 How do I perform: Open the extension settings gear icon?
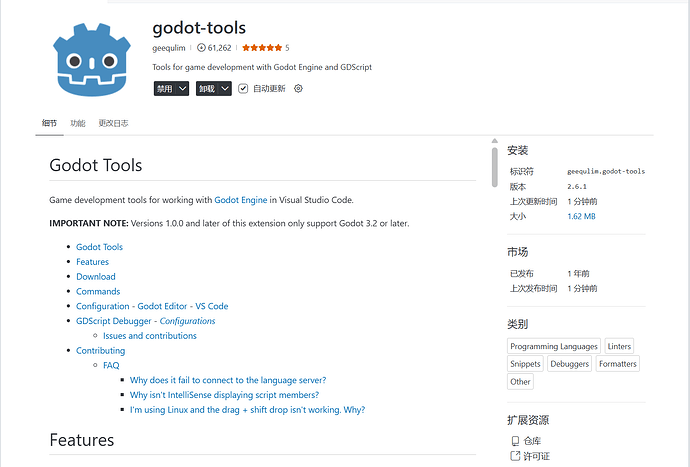coord(298,88)
